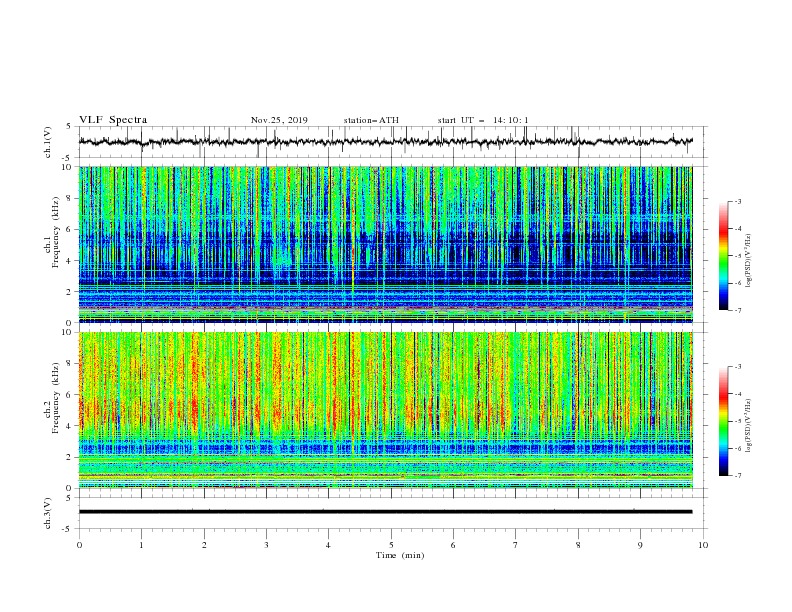Click the "VLF Spectra" title text
Viewport: 792px width, 612px height.
(x=113, y=120)
